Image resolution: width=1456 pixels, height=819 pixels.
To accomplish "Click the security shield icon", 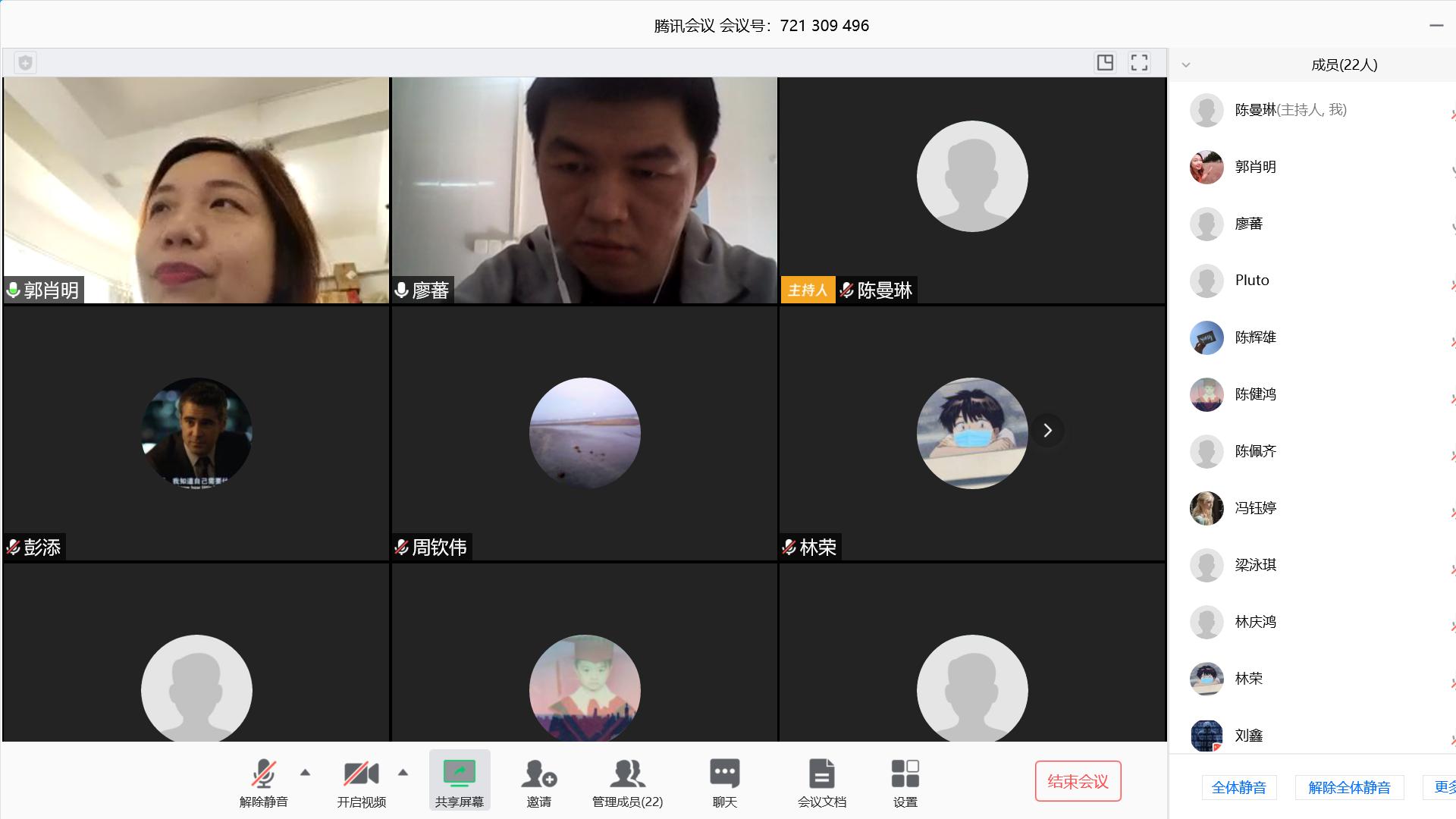I will [x=25, y=63].
